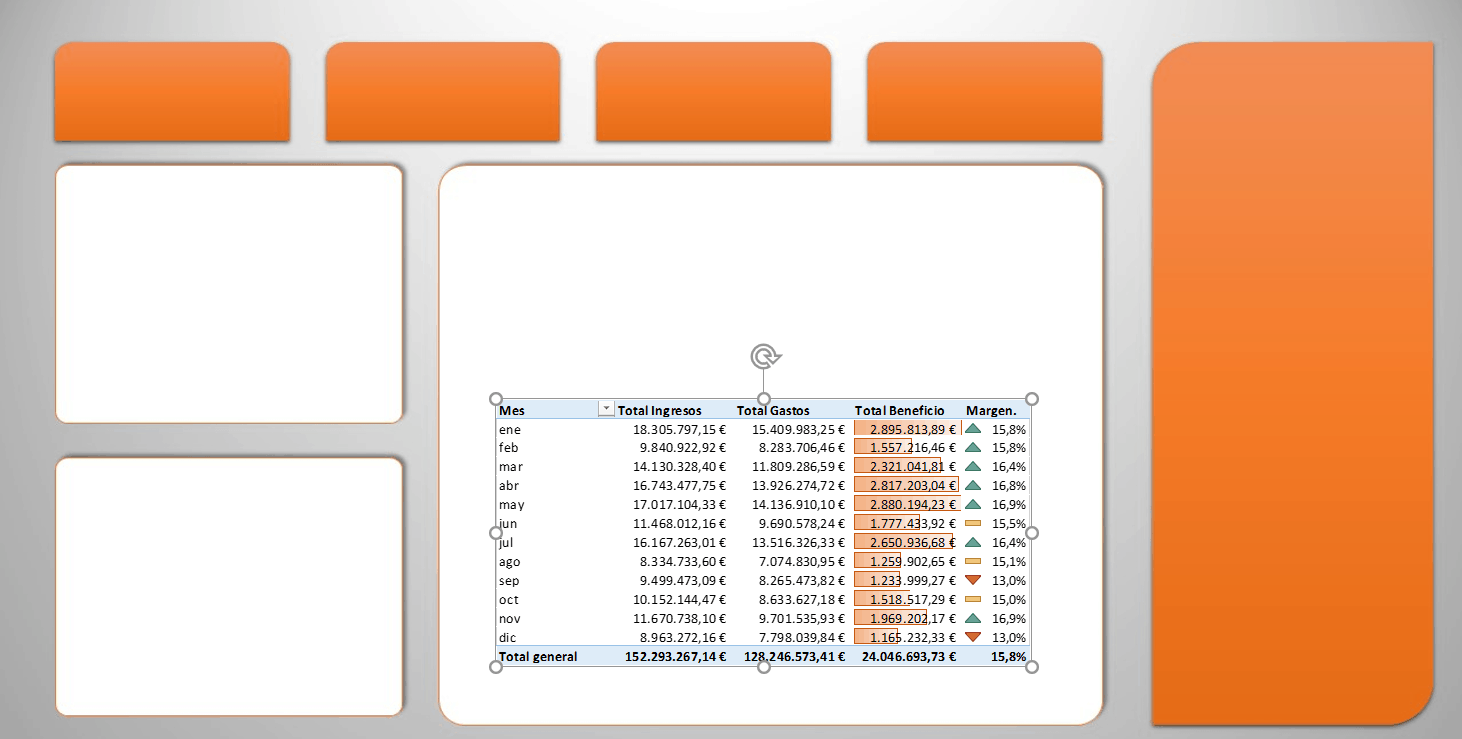1462x739 pixels.
Task: Click the ingresos value 18.305.797,15 €
Action: tap(680, 429)
